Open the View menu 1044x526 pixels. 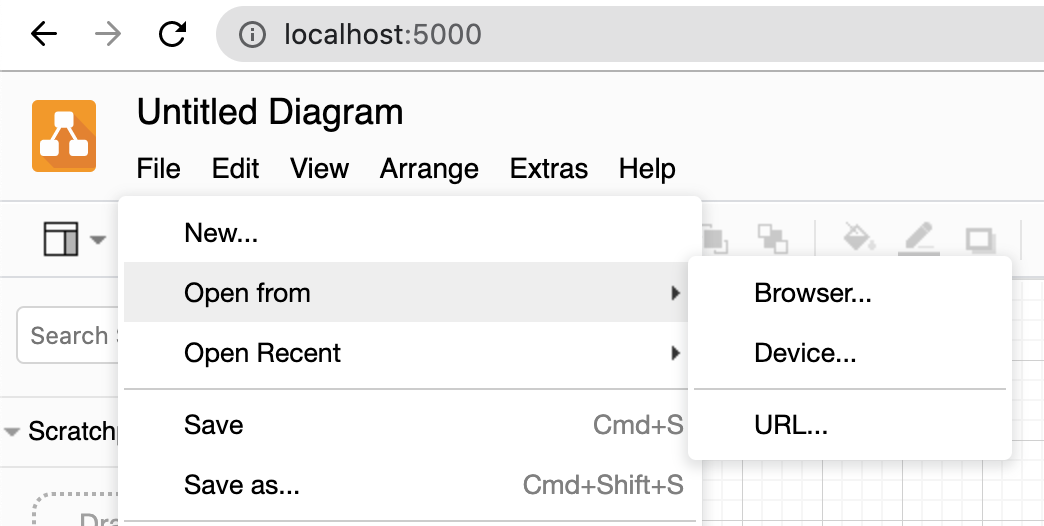(x=320, y=168)
